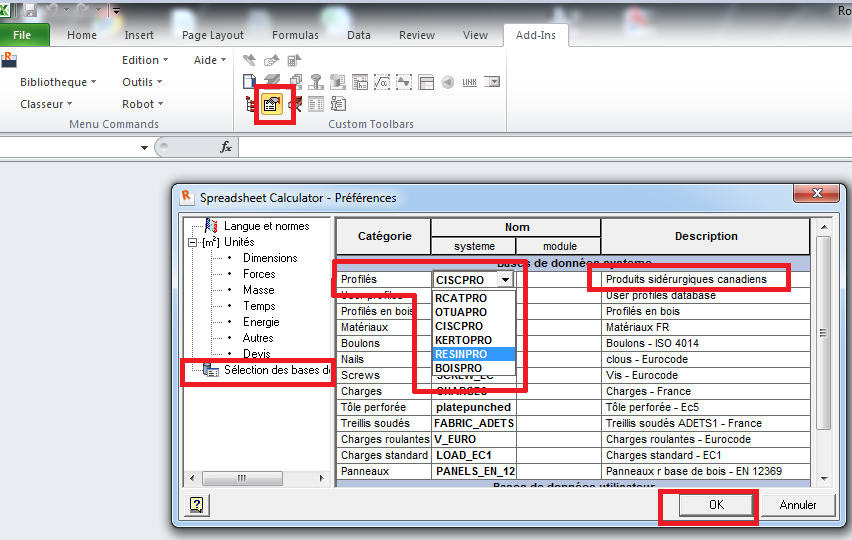The image size is (852, 540).
Task: Choose RESINPRO from the dropdown list
Action: click(474, 354)
